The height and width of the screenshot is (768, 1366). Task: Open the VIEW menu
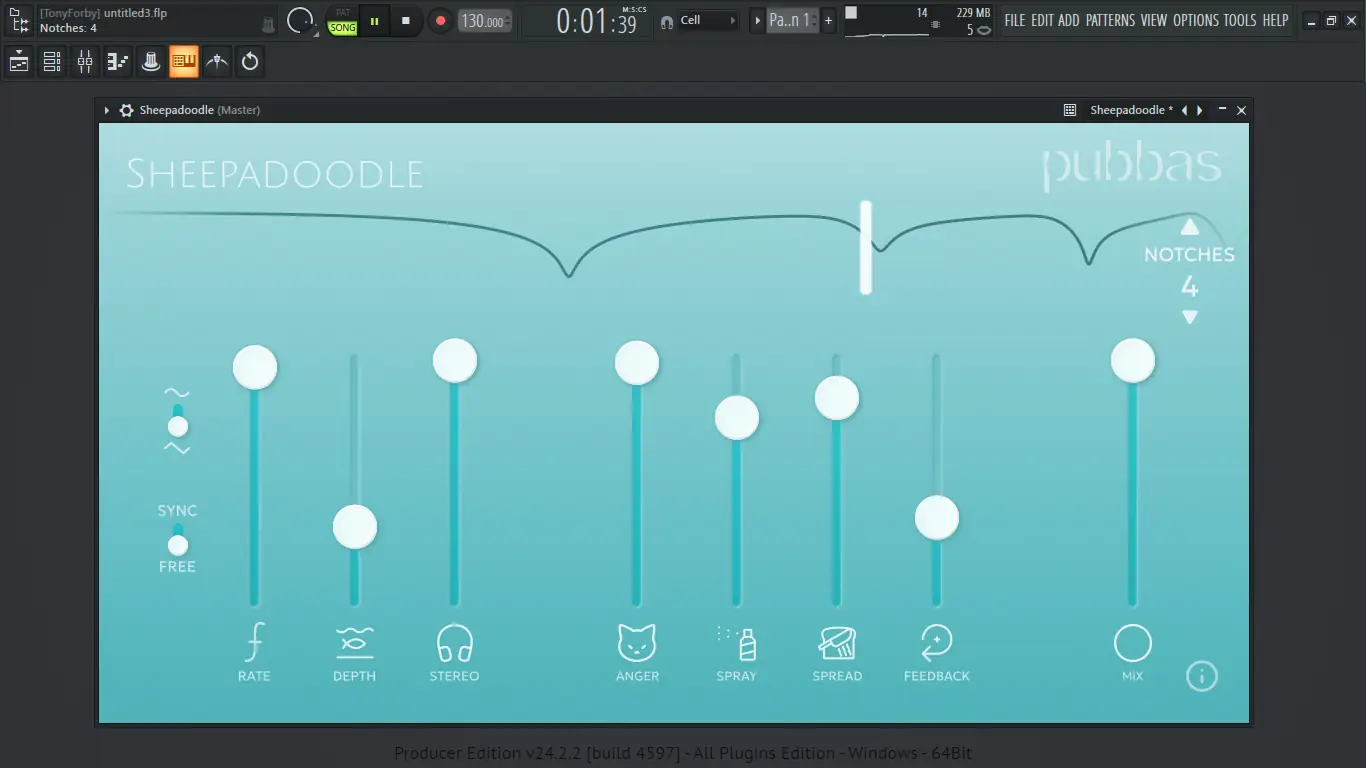1154,20
